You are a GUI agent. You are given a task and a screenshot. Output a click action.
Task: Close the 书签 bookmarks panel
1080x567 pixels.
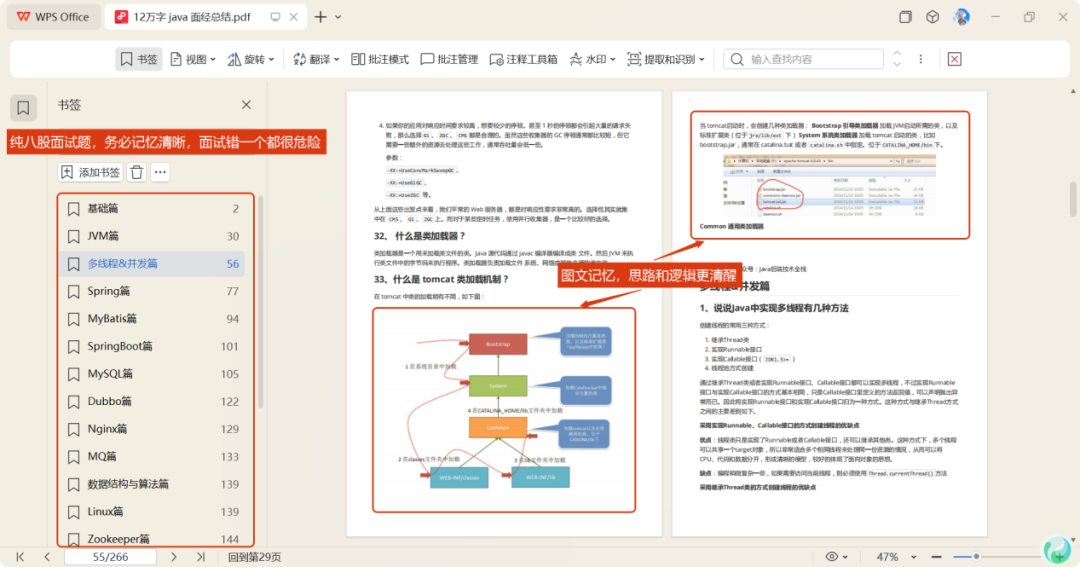click(x=247, y=105)
